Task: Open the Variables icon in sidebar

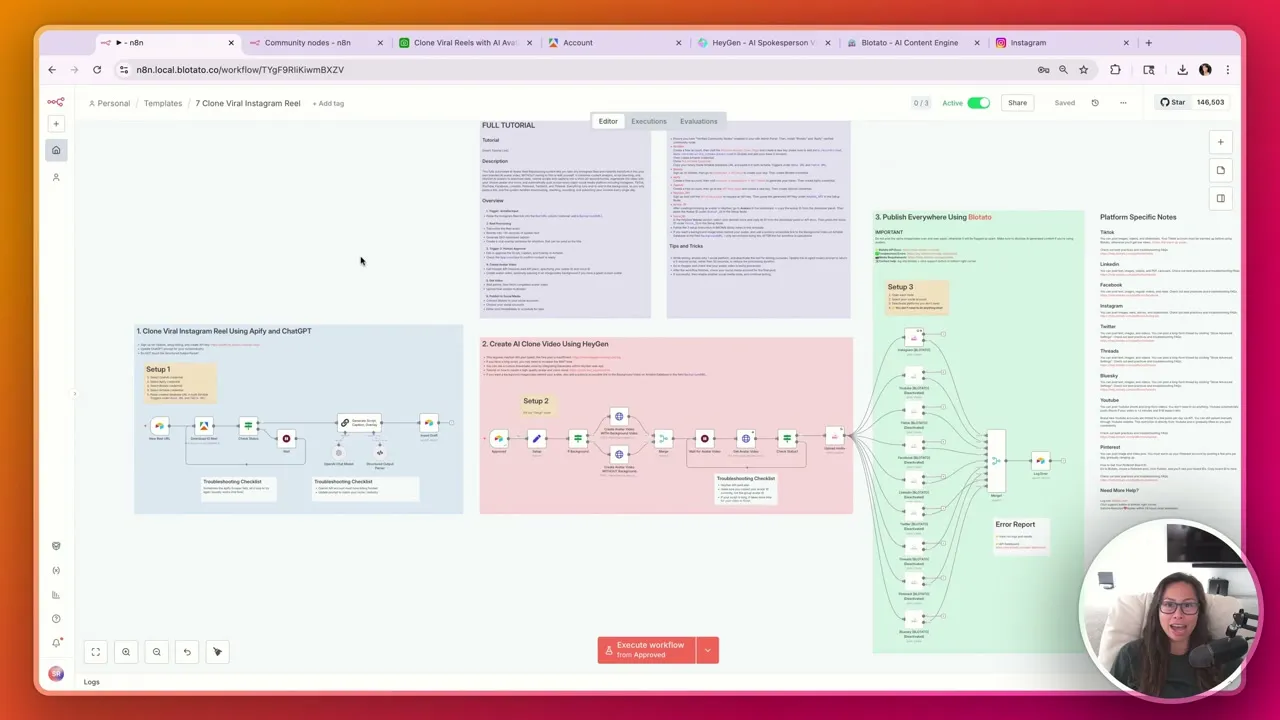Action: [56, 570]
